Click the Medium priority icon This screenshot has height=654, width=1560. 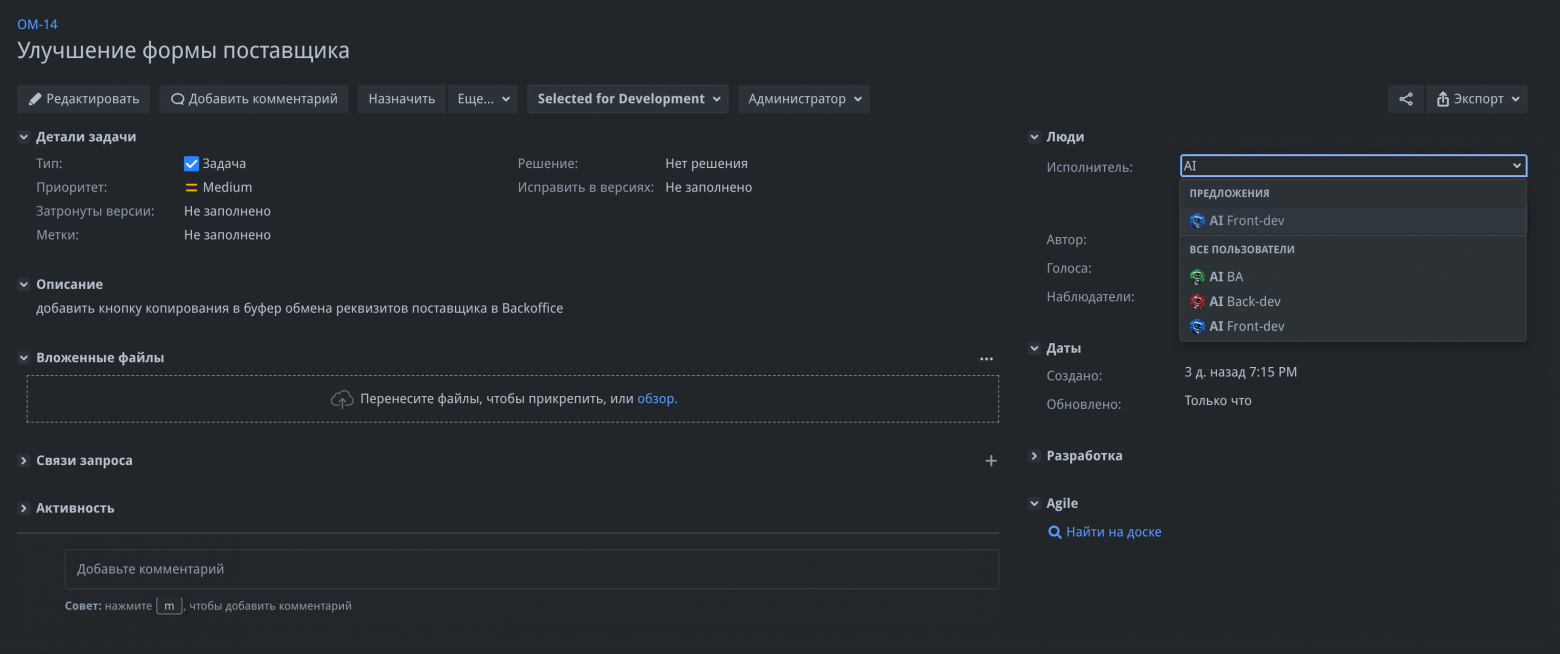191,187
